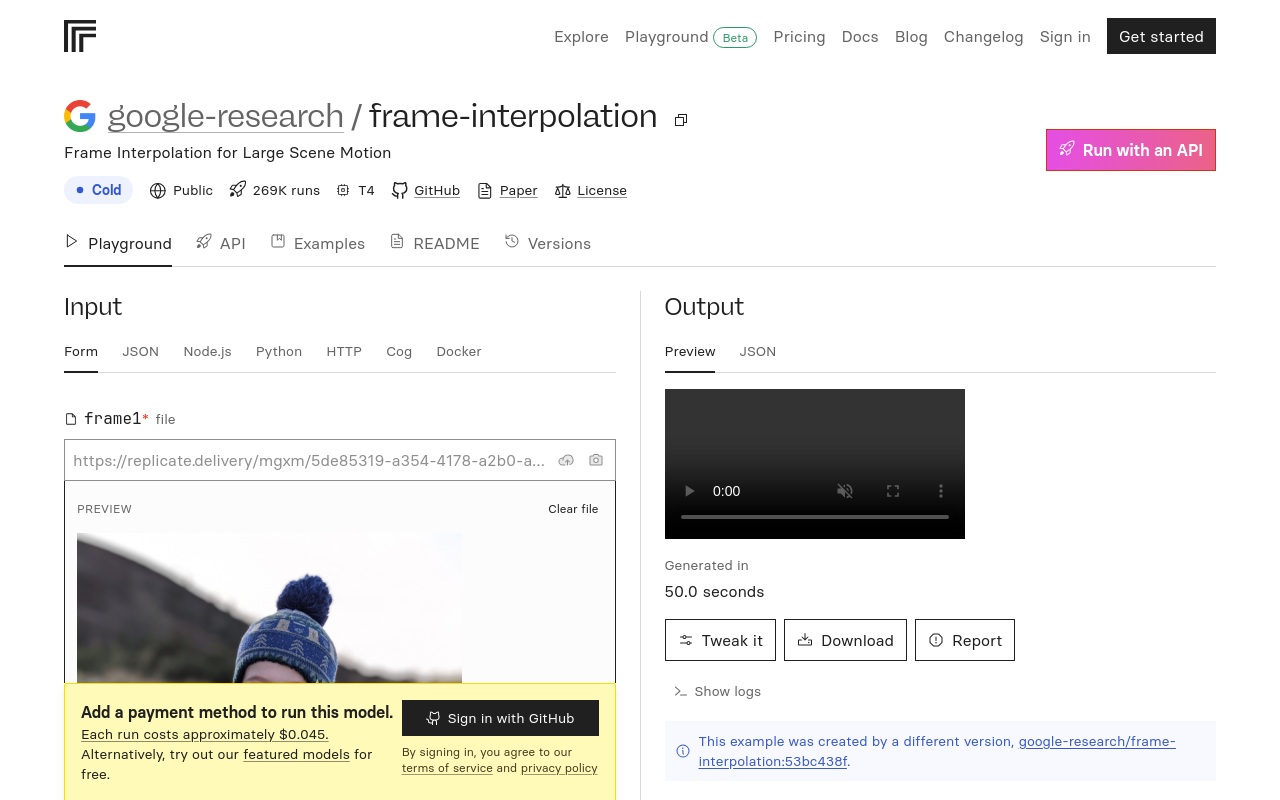Switch output view to JSON

tap(757, 352)
